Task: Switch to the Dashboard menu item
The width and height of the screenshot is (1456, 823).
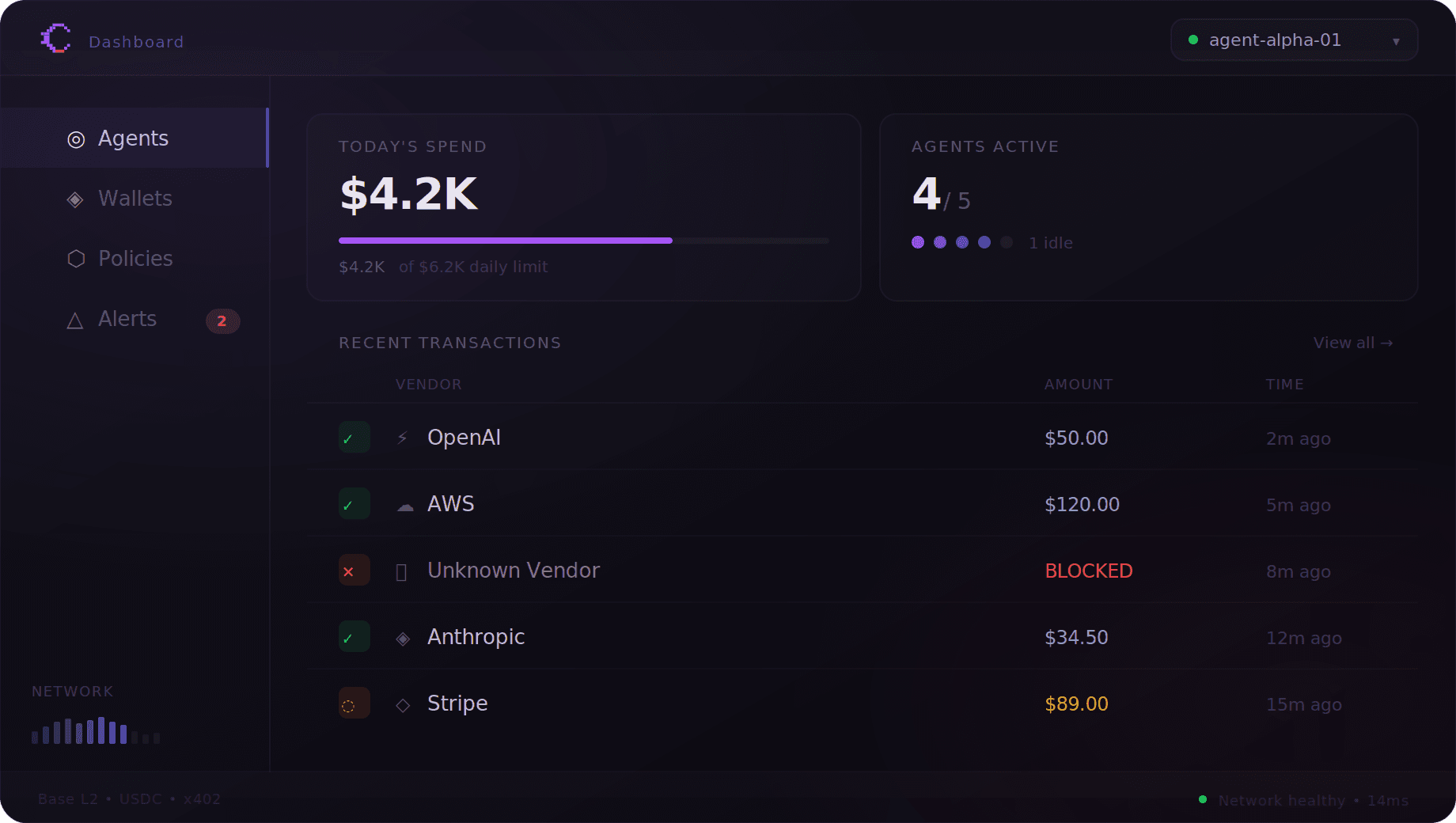Action: coord(136,41)
